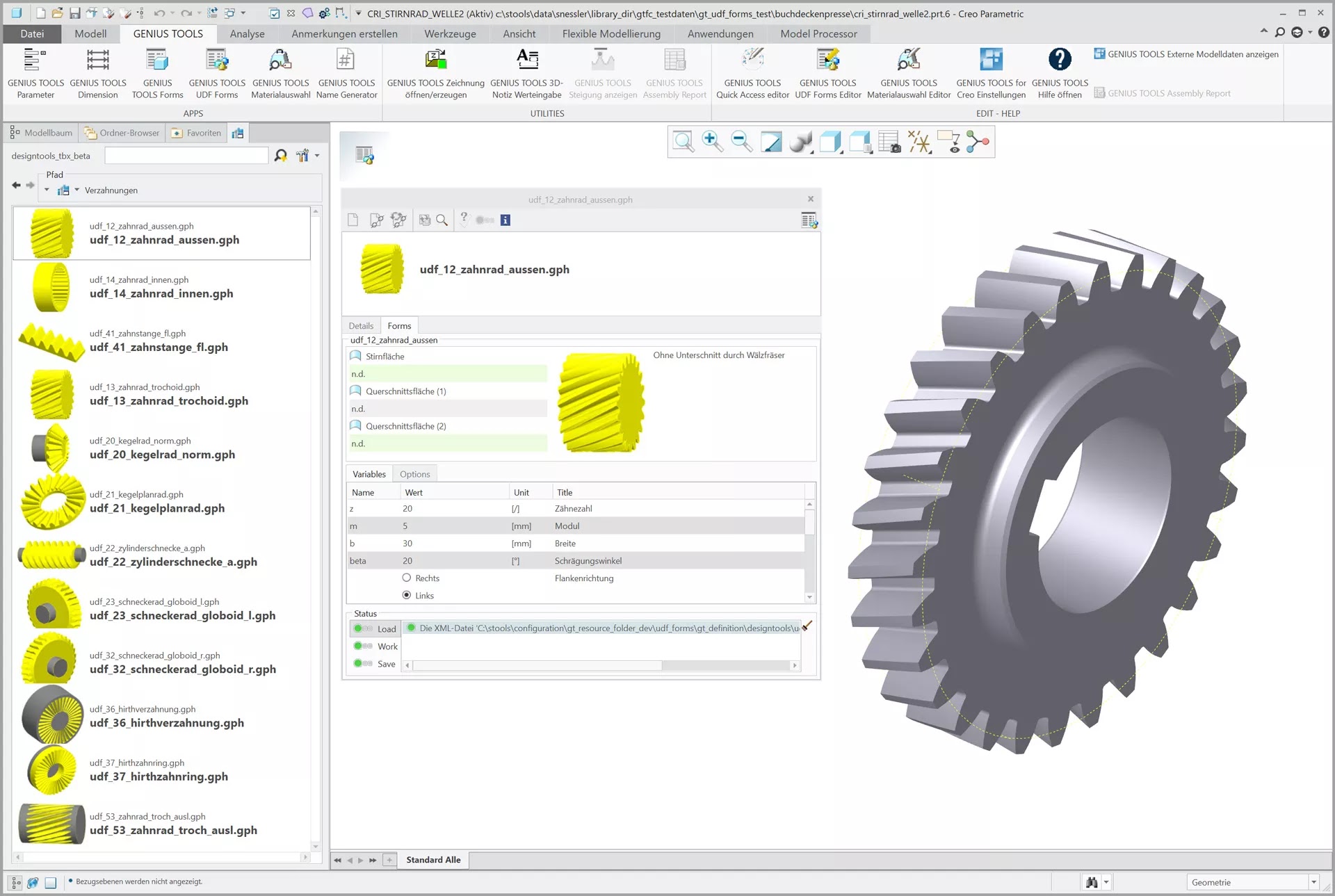This screenshot has width=1335, height=896.
Task: Switch to the Analyse ribbon tab
Action: (x=247, y=33)
